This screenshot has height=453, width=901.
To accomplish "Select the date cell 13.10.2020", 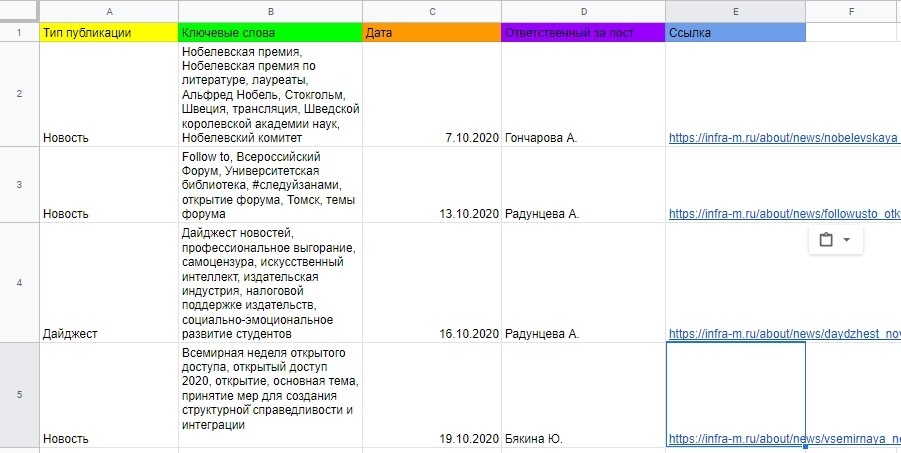I will [x=432, y=185].
